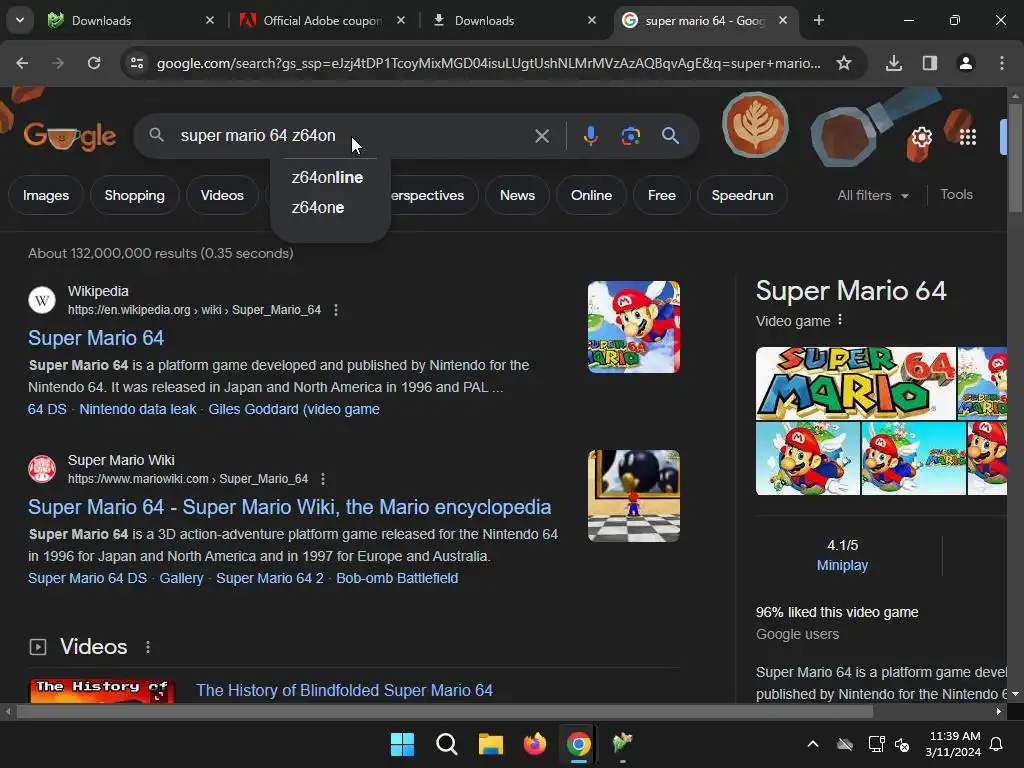Apply the Speedrun filter chip
This screenshot has width=1024, height=768.
tap(742, 195)
